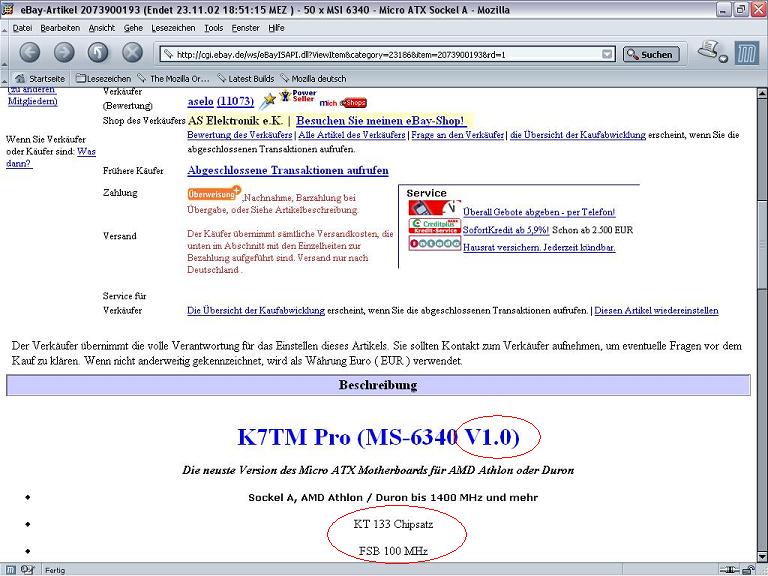Open Besuchen Sie meinen eBay-Shop! link
The height and width of the screenshot is (576, 768).
click(x=380, y=120)
